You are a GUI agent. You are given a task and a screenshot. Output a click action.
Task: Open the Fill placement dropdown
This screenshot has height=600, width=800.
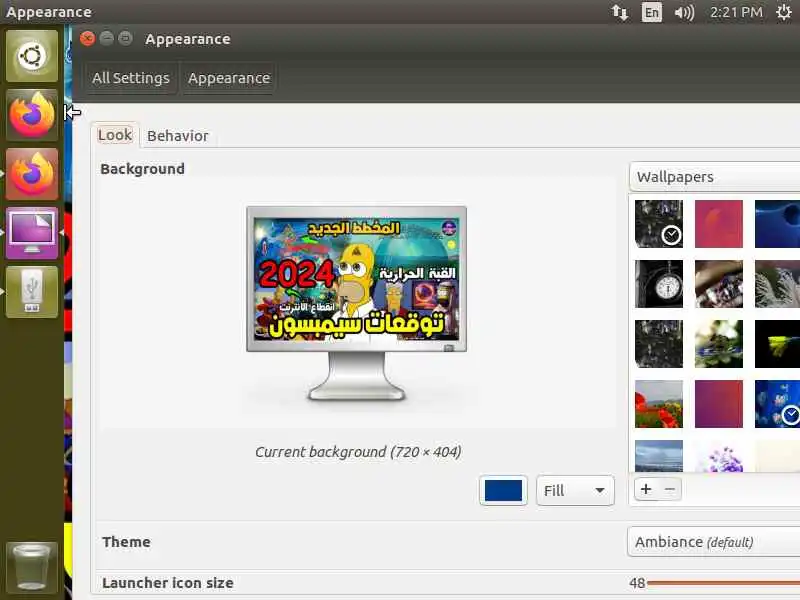(575, 491)
